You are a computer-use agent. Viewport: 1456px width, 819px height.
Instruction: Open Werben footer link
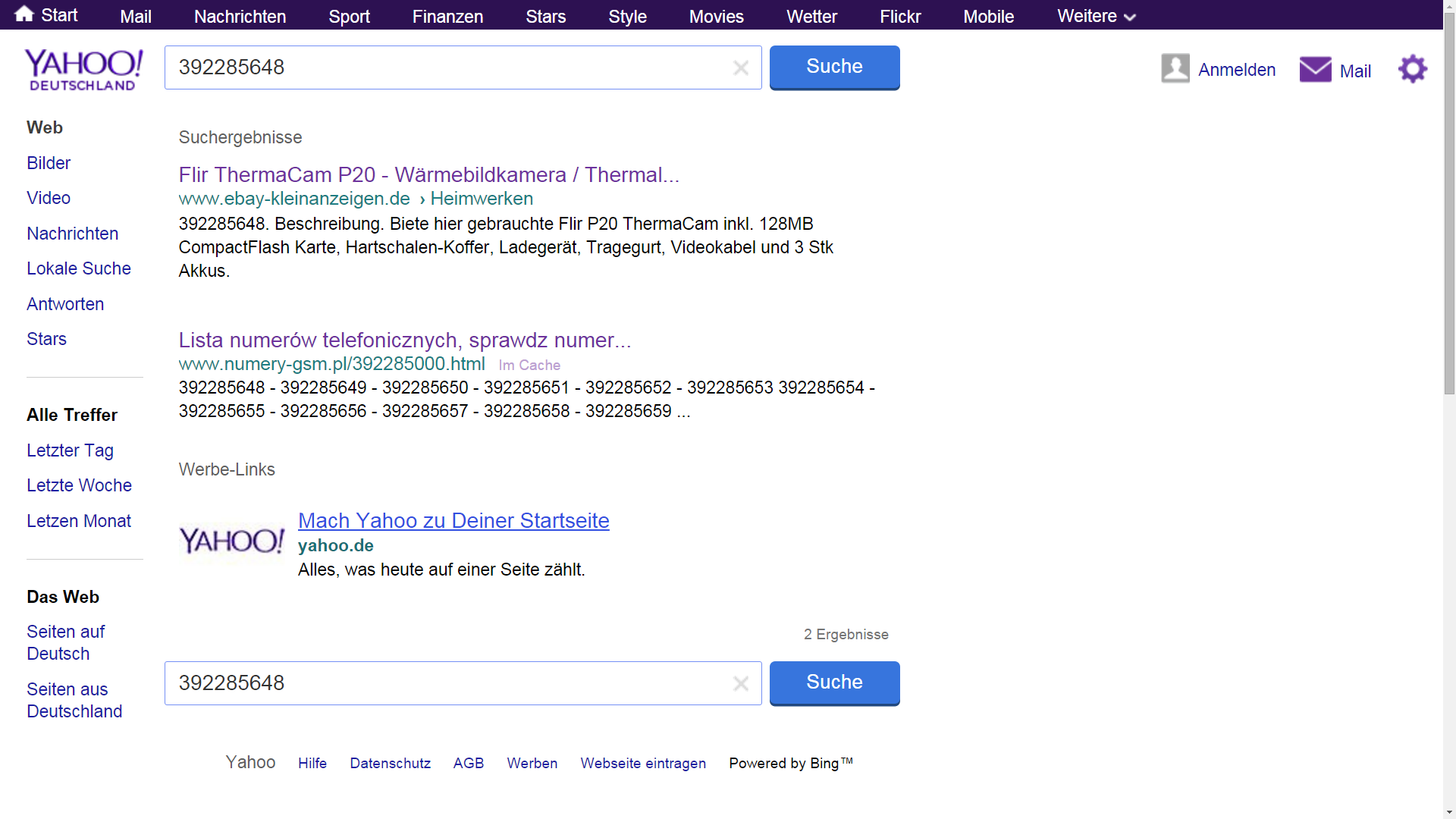532,764
